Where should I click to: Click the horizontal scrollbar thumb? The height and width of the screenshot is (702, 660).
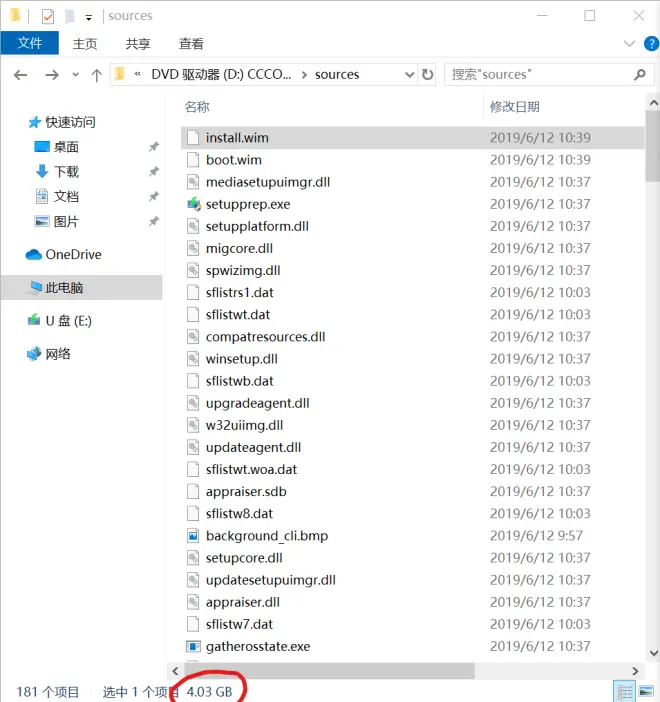329,671
